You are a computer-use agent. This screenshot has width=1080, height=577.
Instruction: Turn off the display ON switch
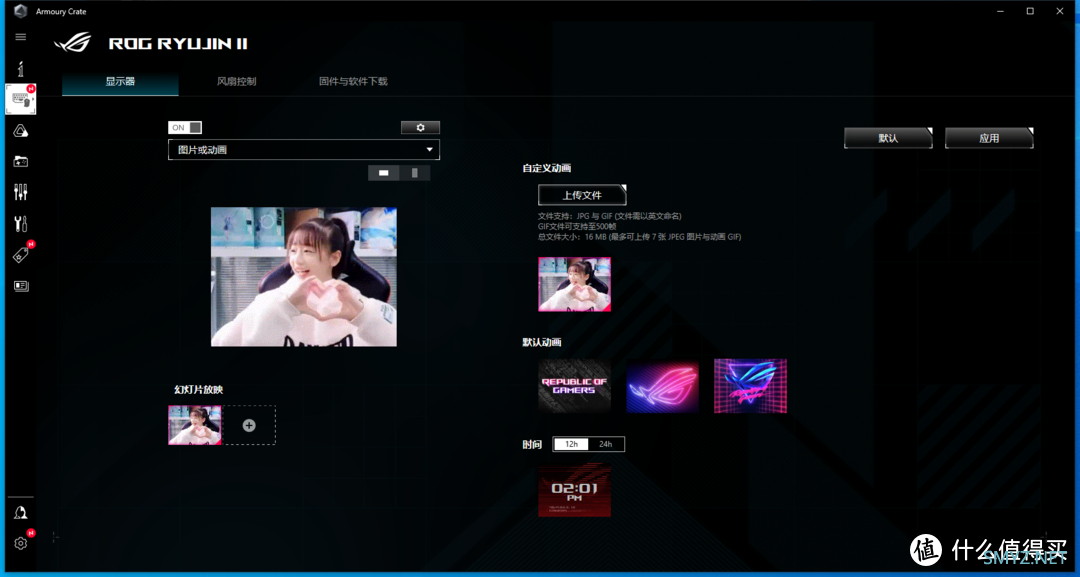[x=185, y=127]
